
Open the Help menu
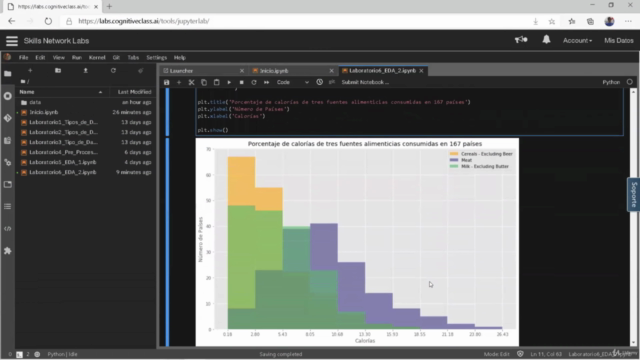pyautogui.click(x=180, y=58)
